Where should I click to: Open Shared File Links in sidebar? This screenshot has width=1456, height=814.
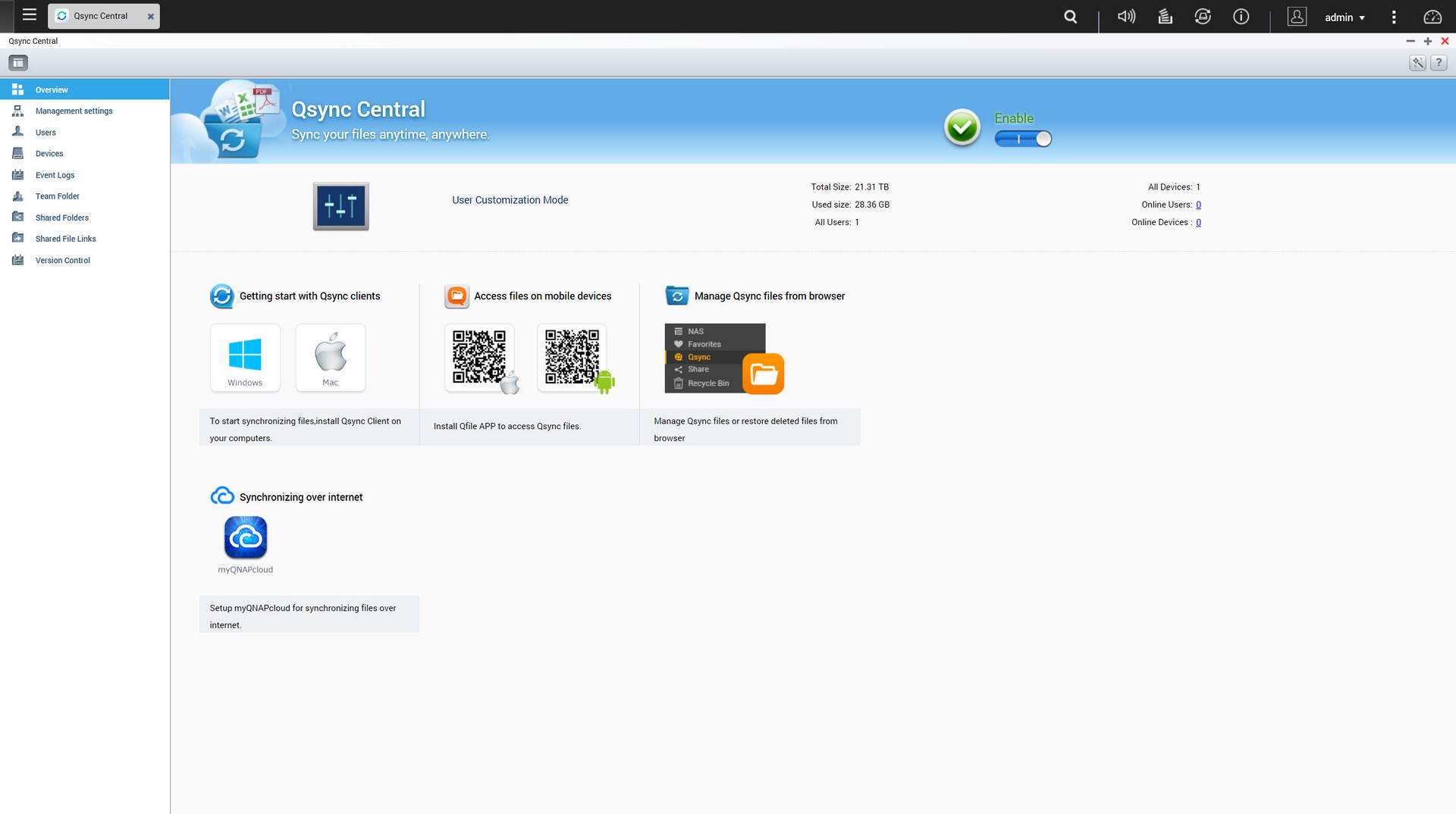[84, 239]
